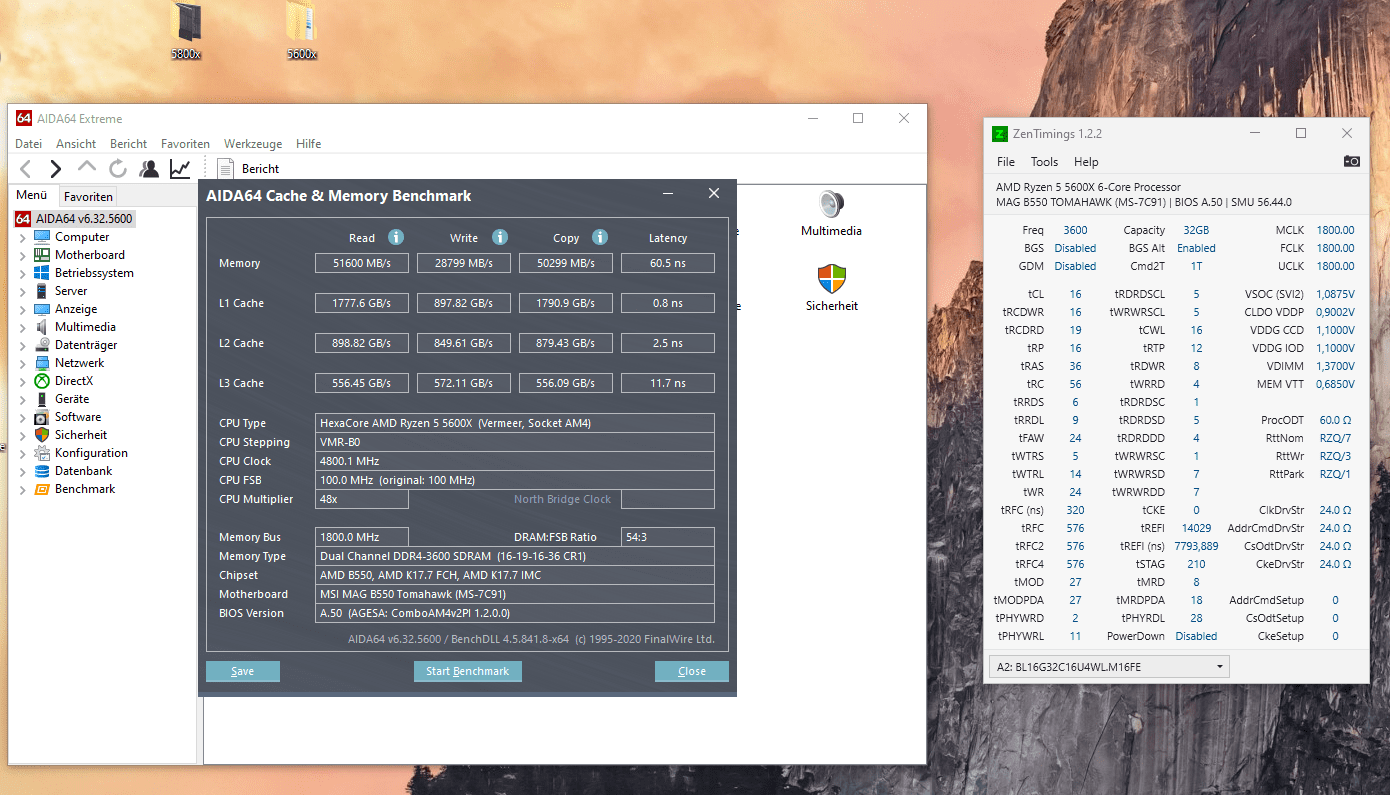Click the AIDA64 refresh icon
Image resolution: width=1390 pixels, height=795 pixels.
coord(118,169)
